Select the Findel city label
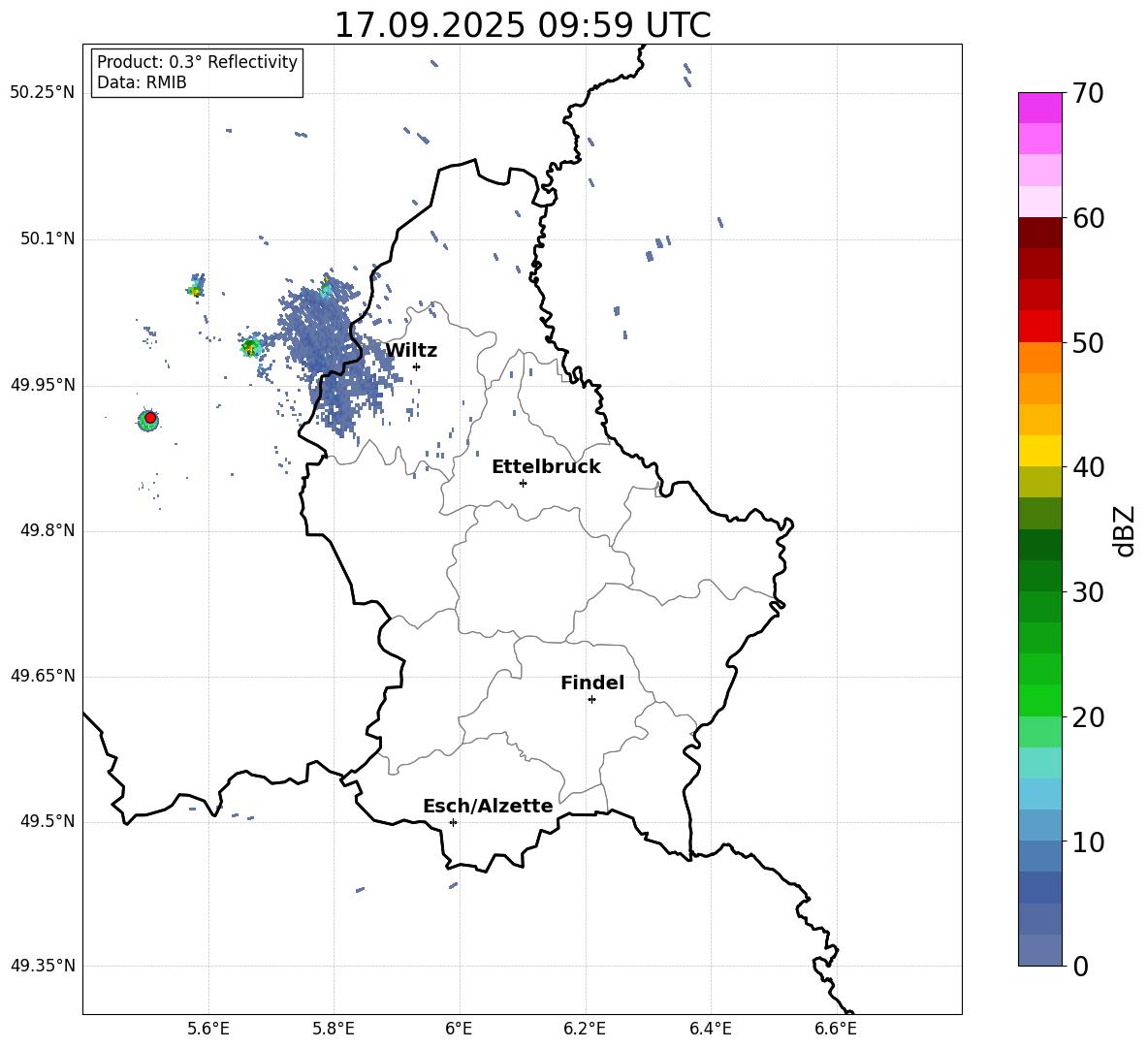Image resolution: width=1148 pixels, height=1048 pixels. coord(592,683)
